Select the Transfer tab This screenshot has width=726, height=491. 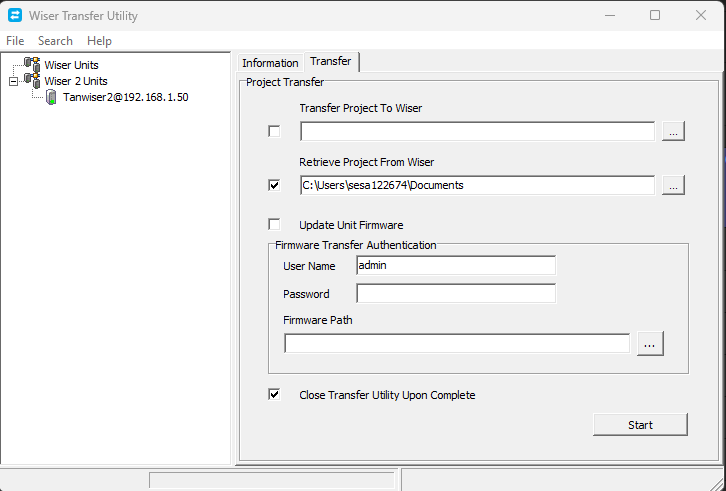click(331, 61)
